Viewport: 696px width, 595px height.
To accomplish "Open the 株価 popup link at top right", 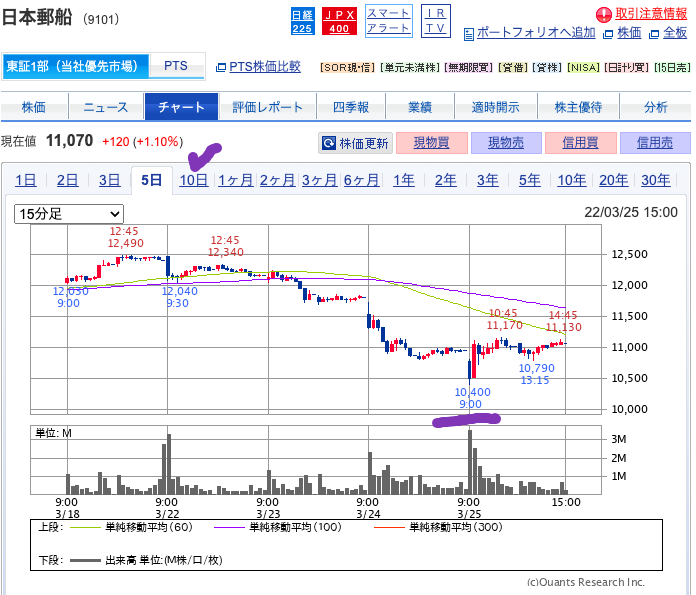I will pos(629,33).
